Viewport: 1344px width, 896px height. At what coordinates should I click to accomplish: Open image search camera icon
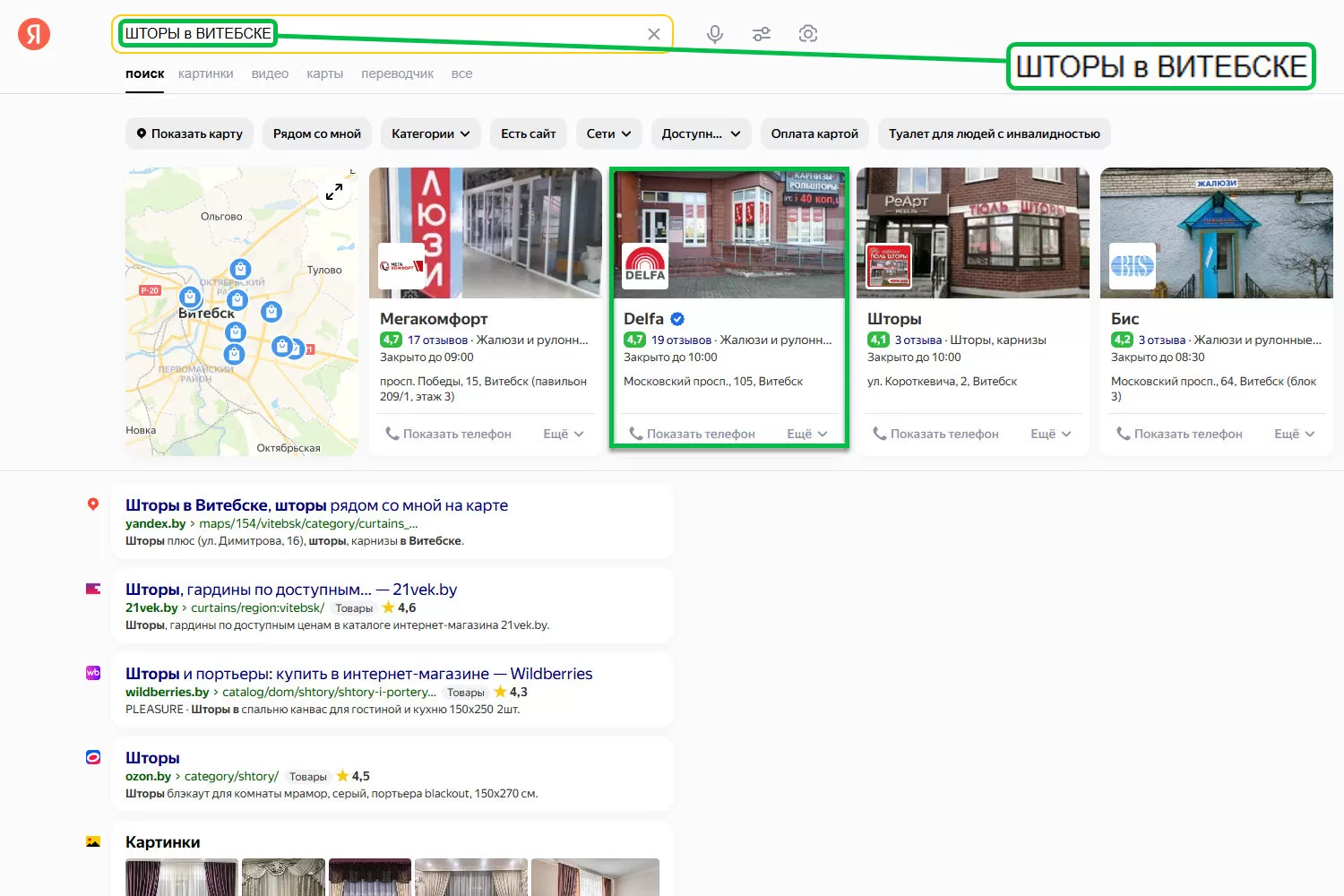tap(808, 34)
